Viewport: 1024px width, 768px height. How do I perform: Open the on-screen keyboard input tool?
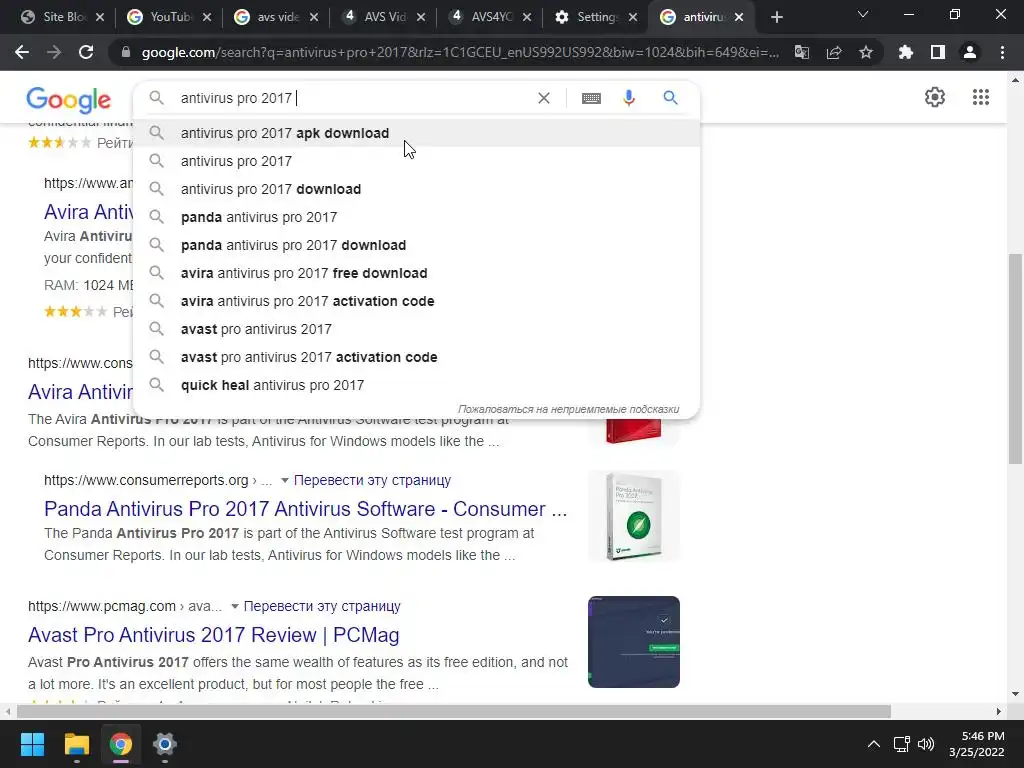[x=591, y=98]
